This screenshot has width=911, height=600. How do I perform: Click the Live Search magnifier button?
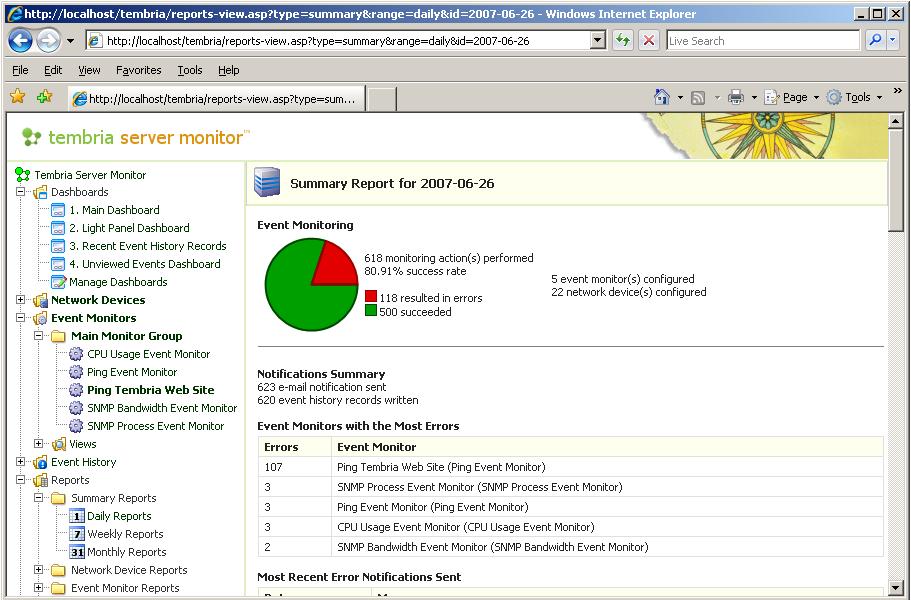click(x=874, y=41)
